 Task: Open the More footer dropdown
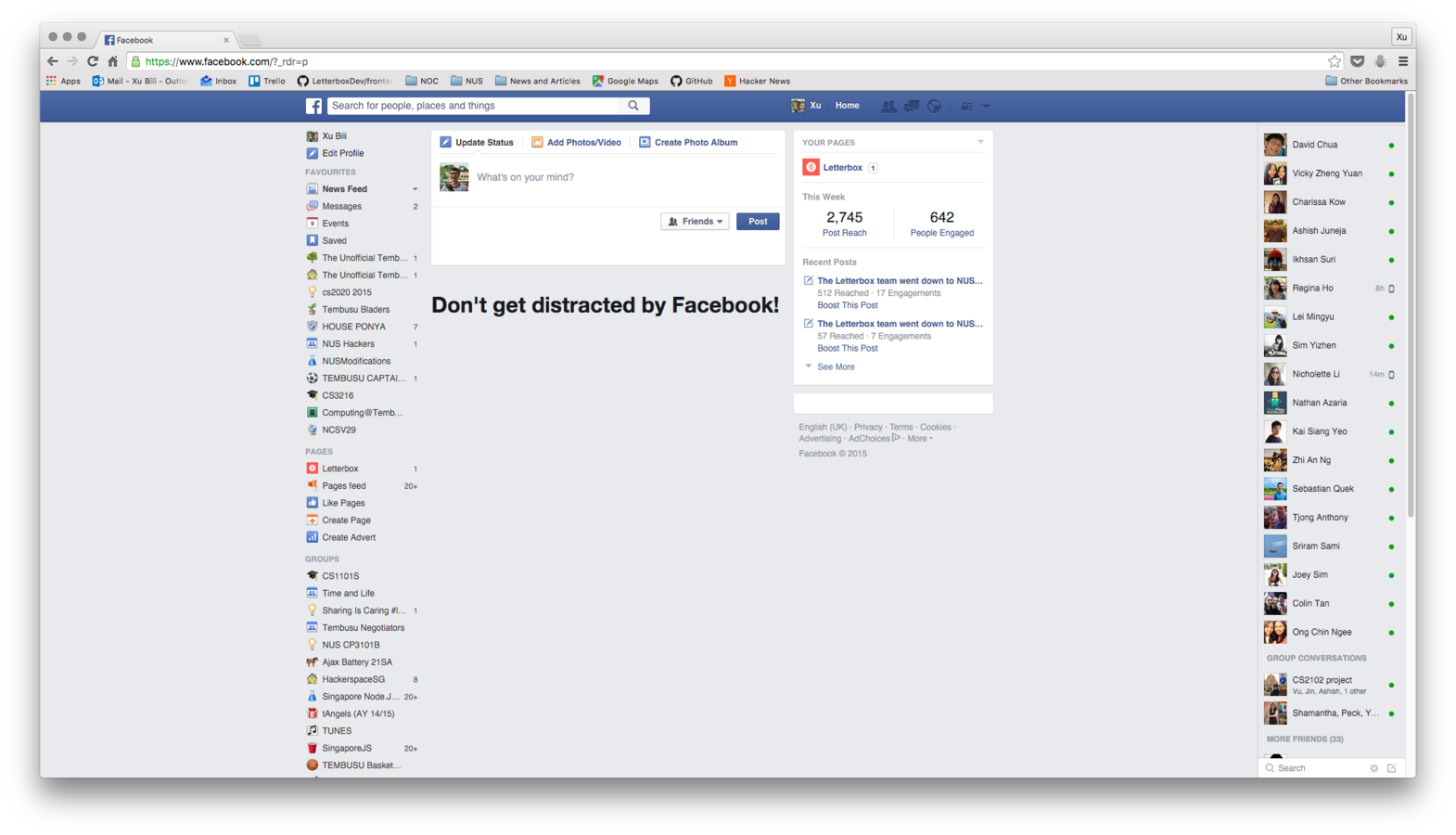920,439
